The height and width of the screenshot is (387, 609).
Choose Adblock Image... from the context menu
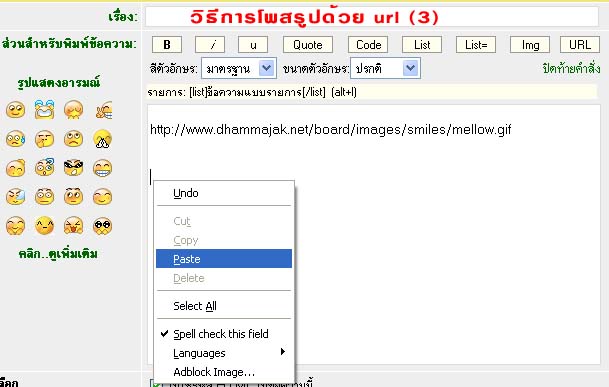(x=223, y=372)
